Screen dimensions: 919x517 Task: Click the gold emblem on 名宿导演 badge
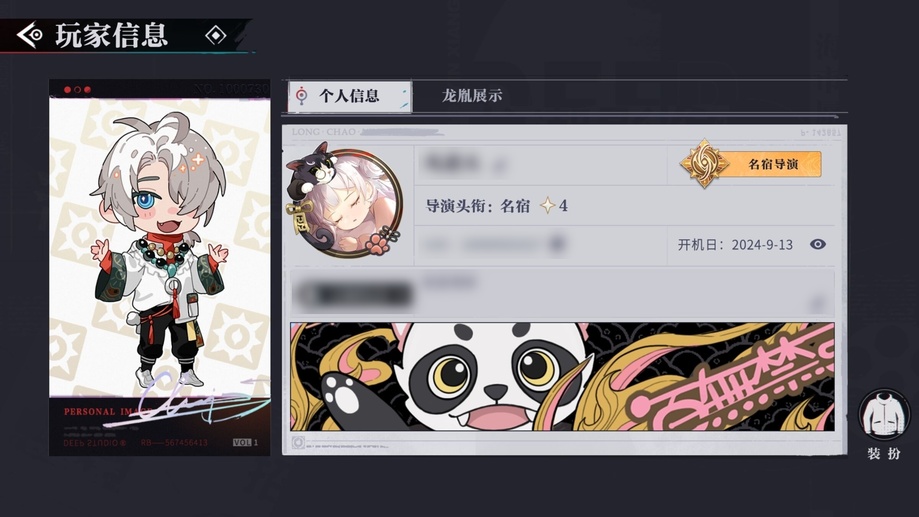coord(704,164)
